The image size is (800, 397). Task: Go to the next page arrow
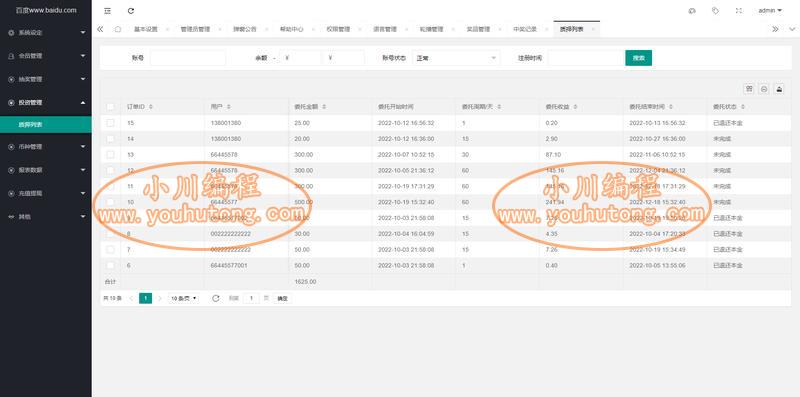coord(160,299)
